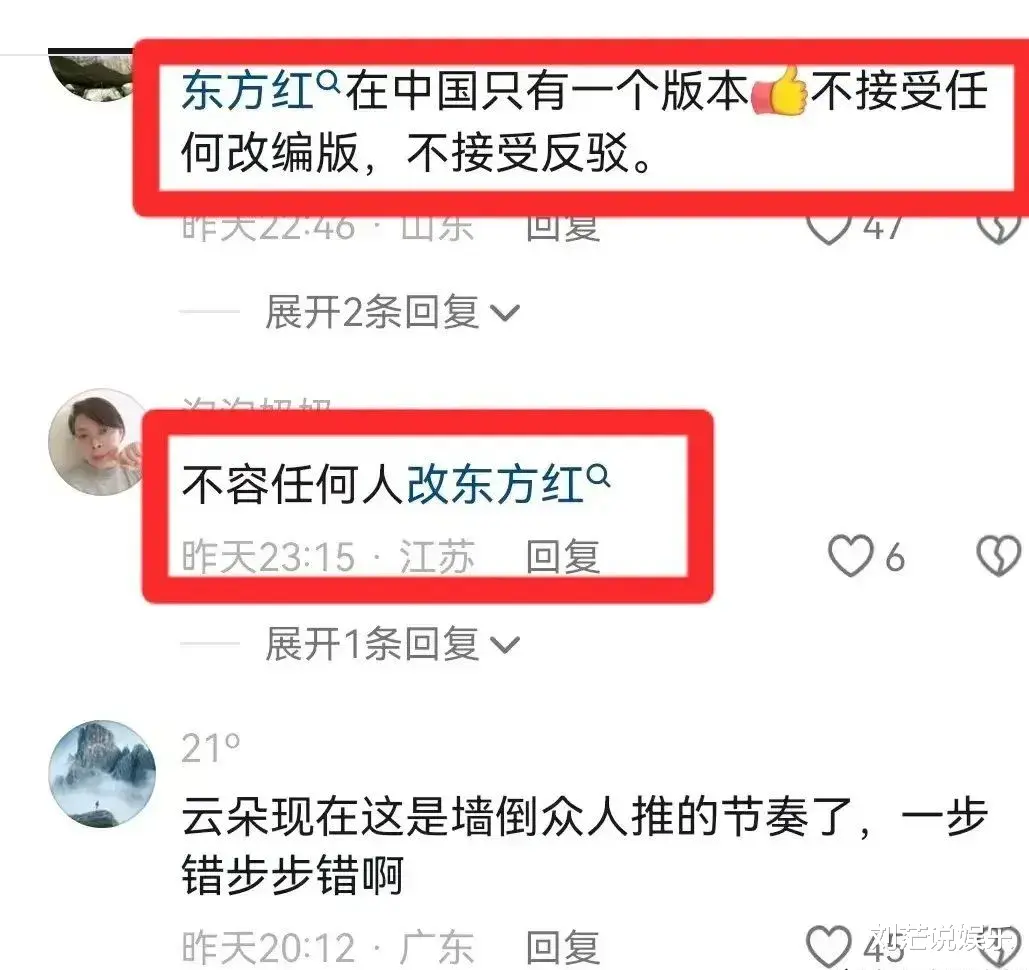Dislike the 江苏 comment via broken heart
Image resolution: width=1029 pixels, height=970 pixels.
tap(999, 556)
